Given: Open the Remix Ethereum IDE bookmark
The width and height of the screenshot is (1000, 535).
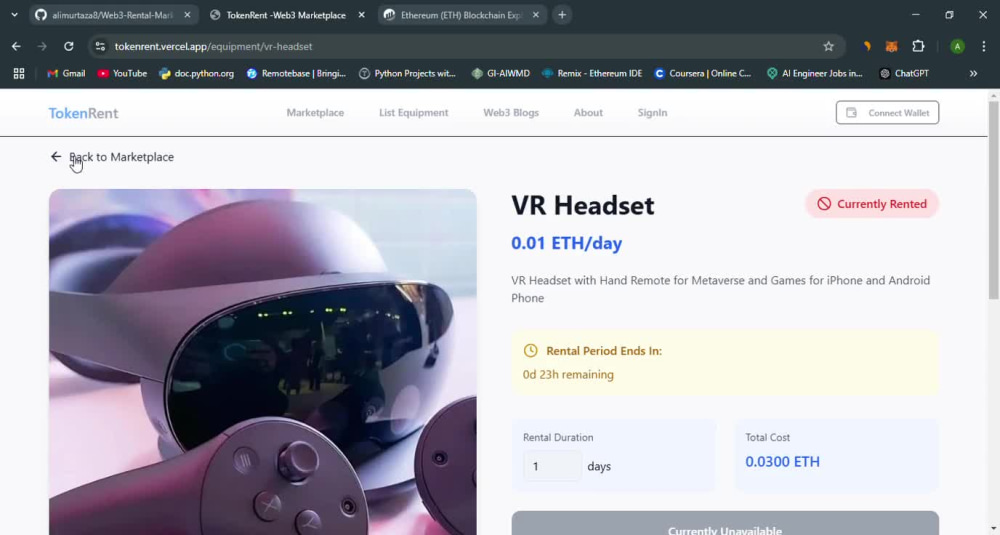Looking at the screenshot, I should (x=592, y=73).
